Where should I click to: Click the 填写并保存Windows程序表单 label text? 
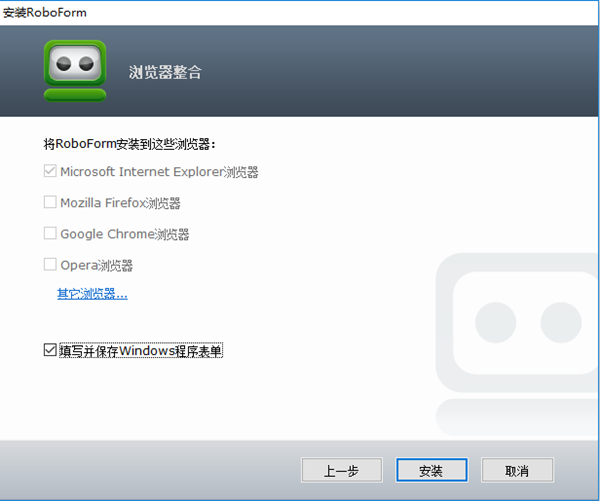tap(140, 351)
